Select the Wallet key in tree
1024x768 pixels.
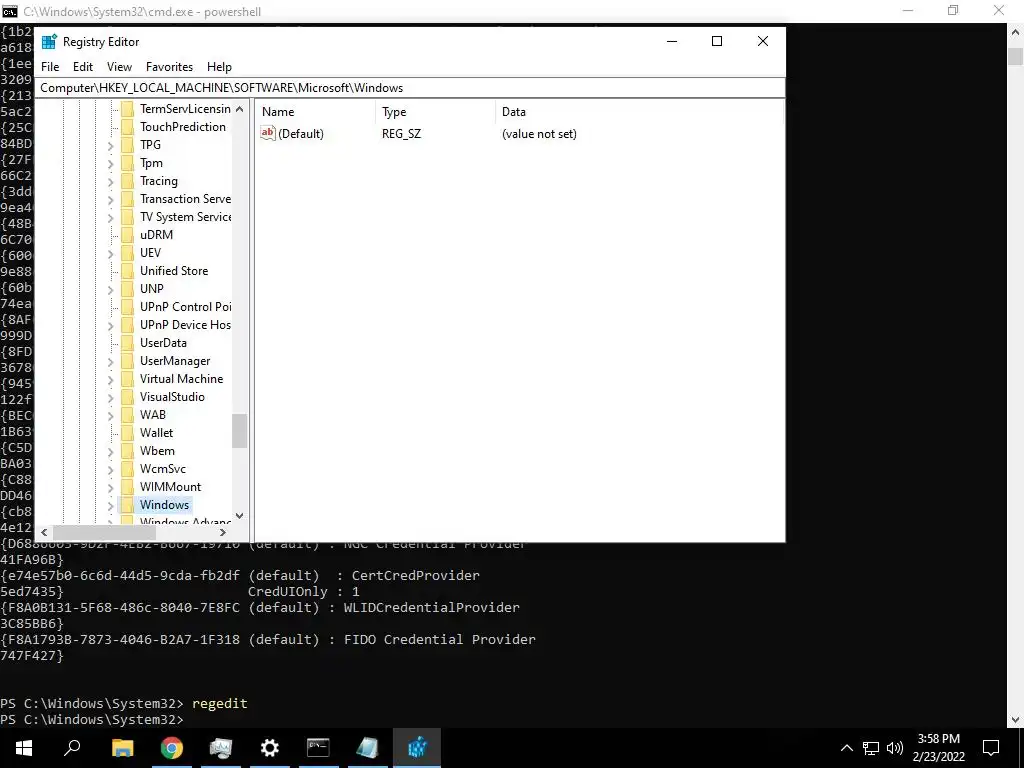pos(156,432)
